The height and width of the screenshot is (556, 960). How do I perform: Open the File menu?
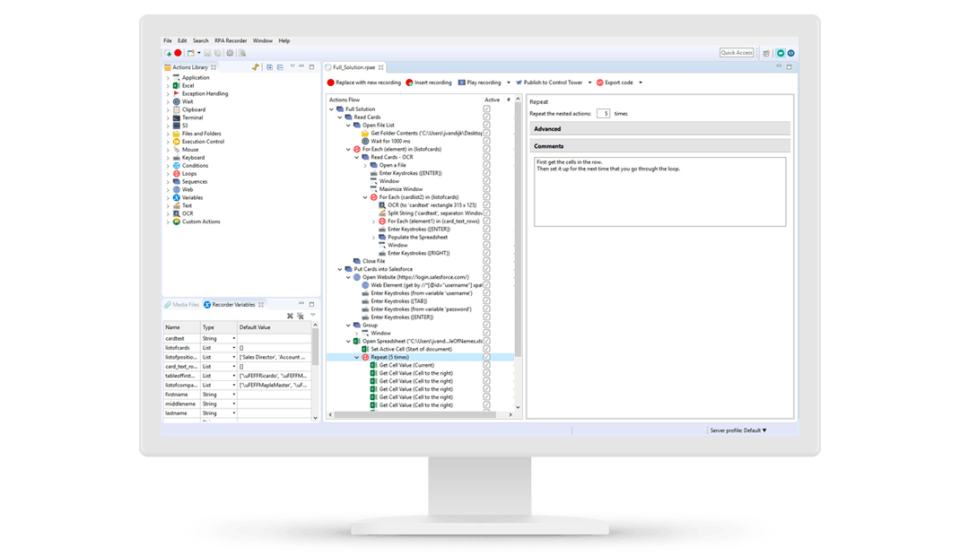168,41
